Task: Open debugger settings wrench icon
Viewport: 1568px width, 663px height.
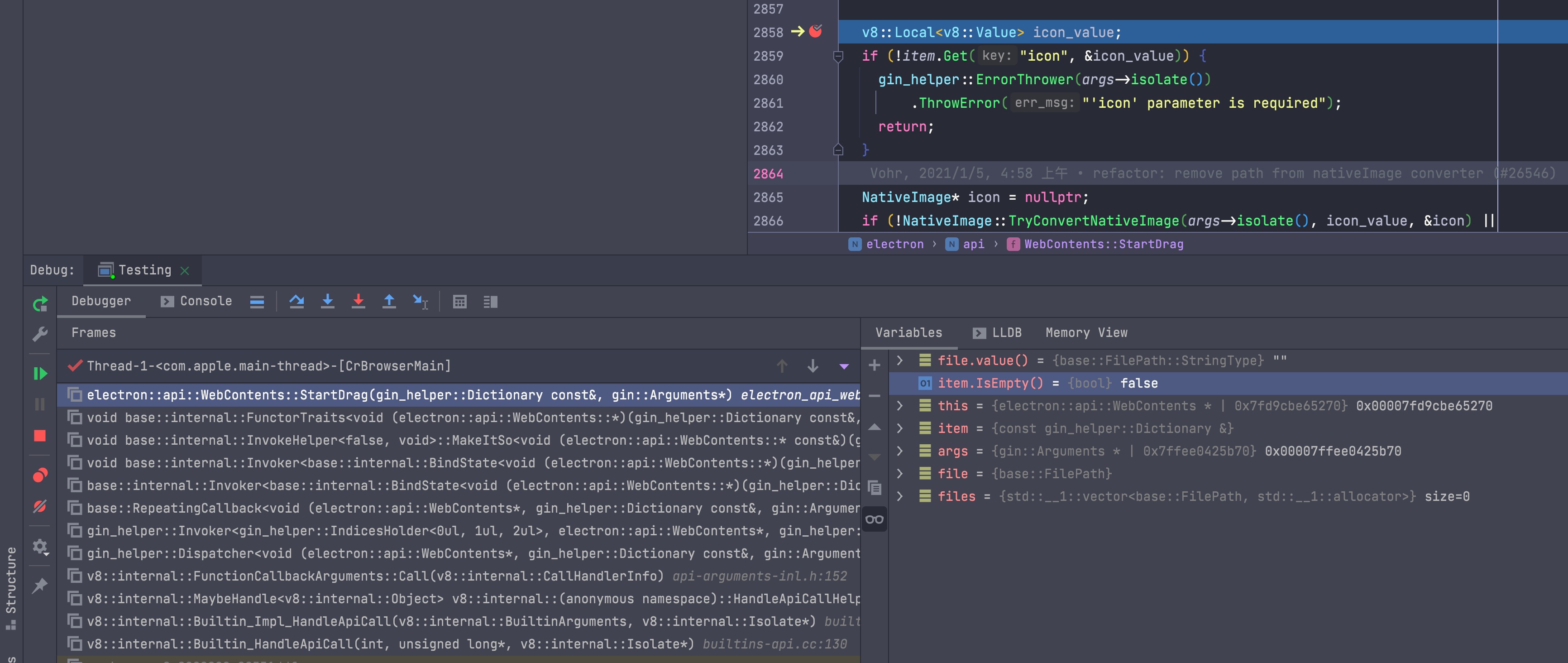Action: pyautogui.click(x=40, y=334)
